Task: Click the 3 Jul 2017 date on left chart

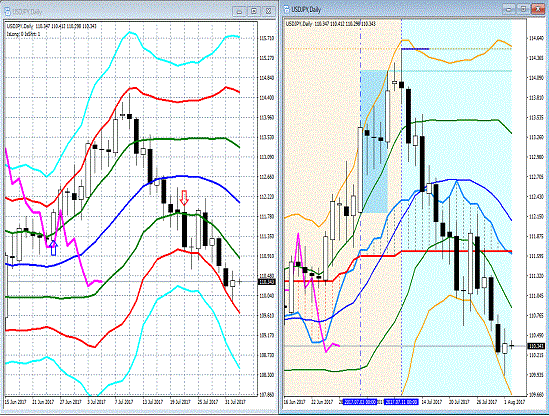Action: 96,402
